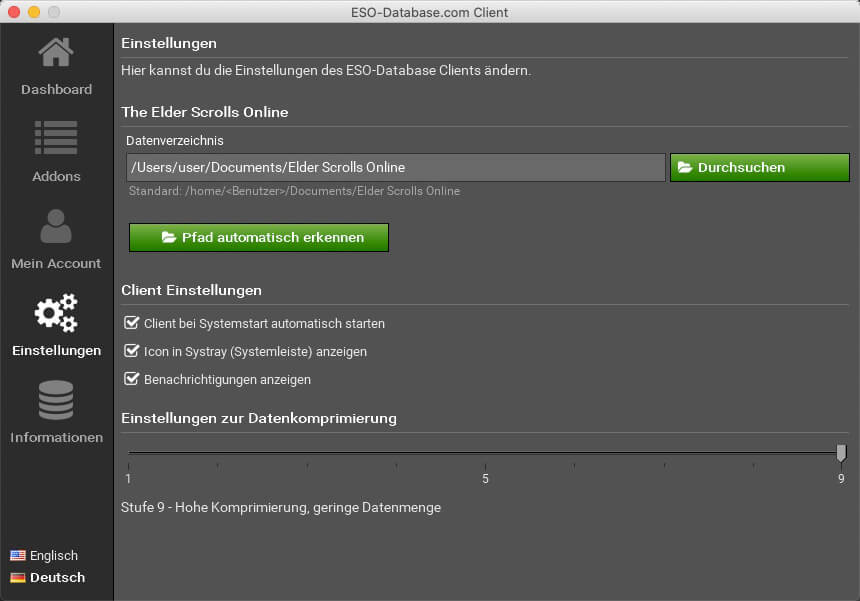Click the German flag icon for Deutsch
The height and width of the screenshot is (601, 860).
click(18, 577)
